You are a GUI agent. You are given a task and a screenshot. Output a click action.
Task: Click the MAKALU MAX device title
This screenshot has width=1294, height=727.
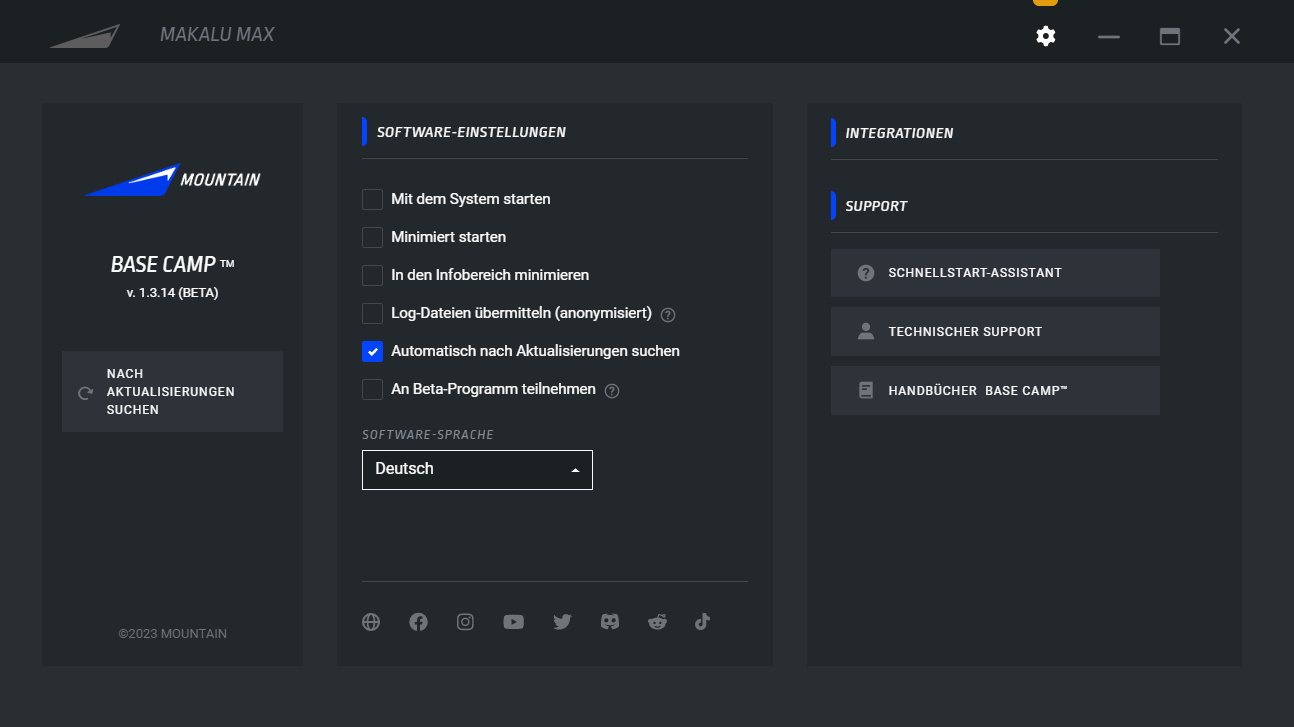coord(217,35)
